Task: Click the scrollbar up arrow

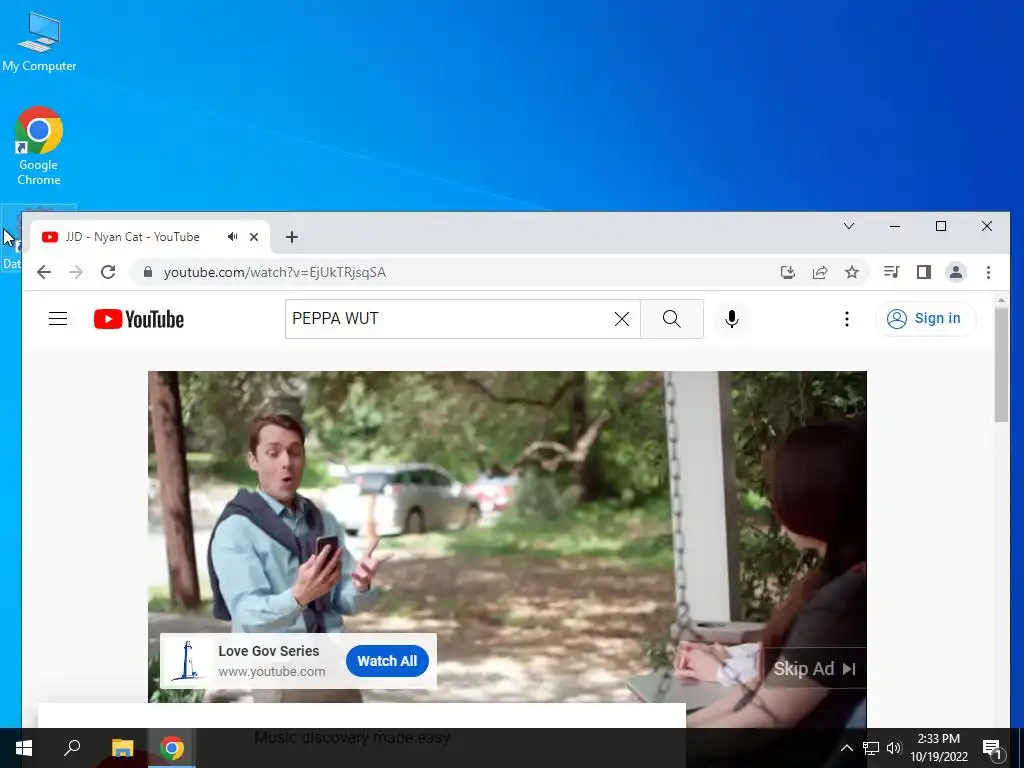Action: click(x=1001, y=300)
